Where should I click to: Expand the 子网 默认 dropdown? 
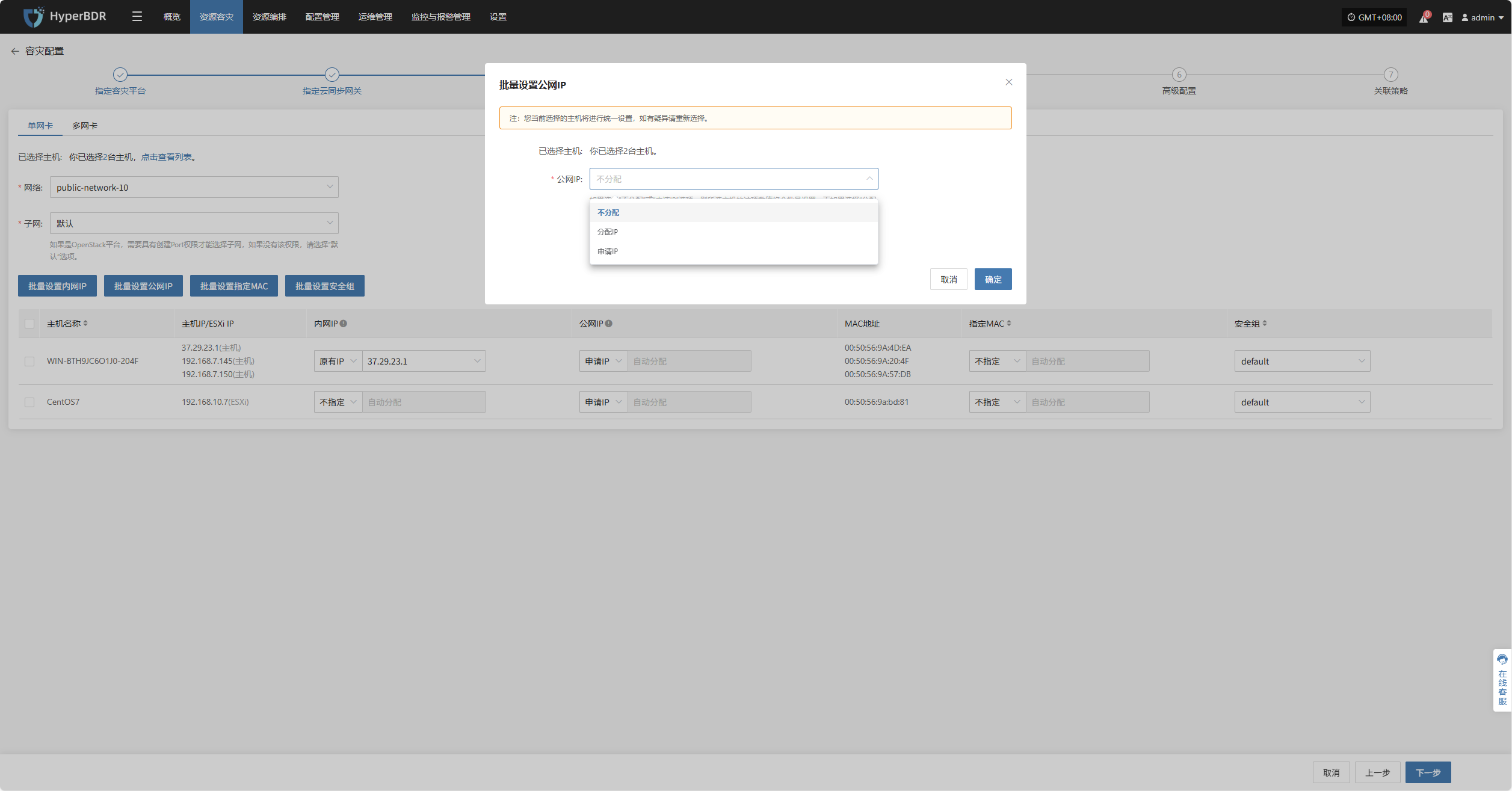tap(194, 223)
